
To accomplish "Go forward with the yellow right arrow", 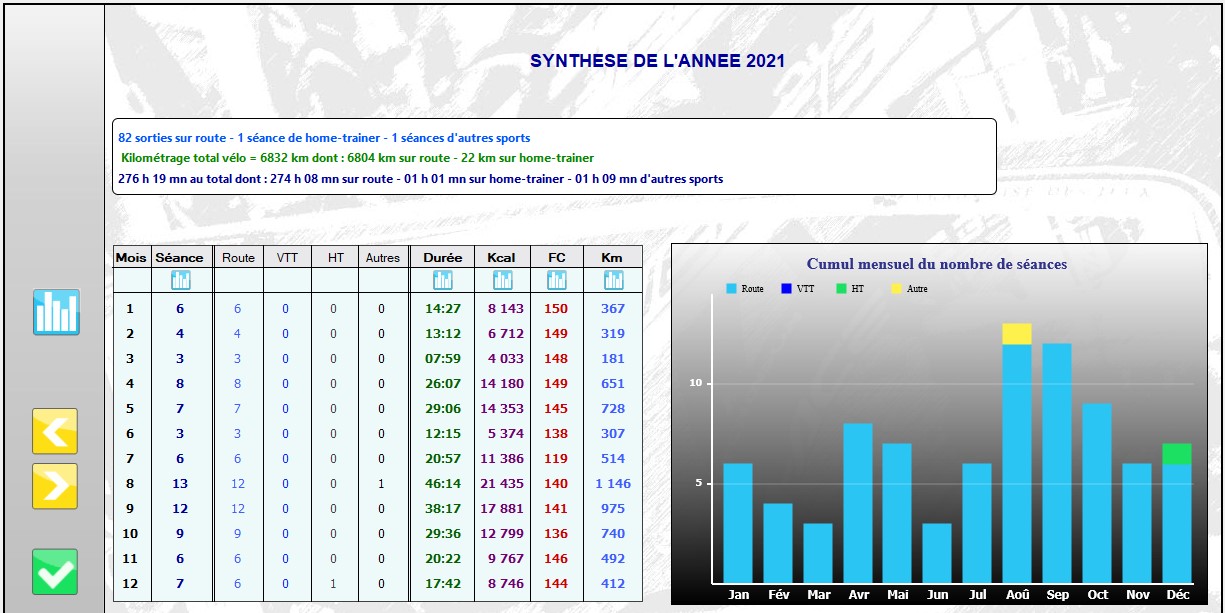I will click(55, 486).
